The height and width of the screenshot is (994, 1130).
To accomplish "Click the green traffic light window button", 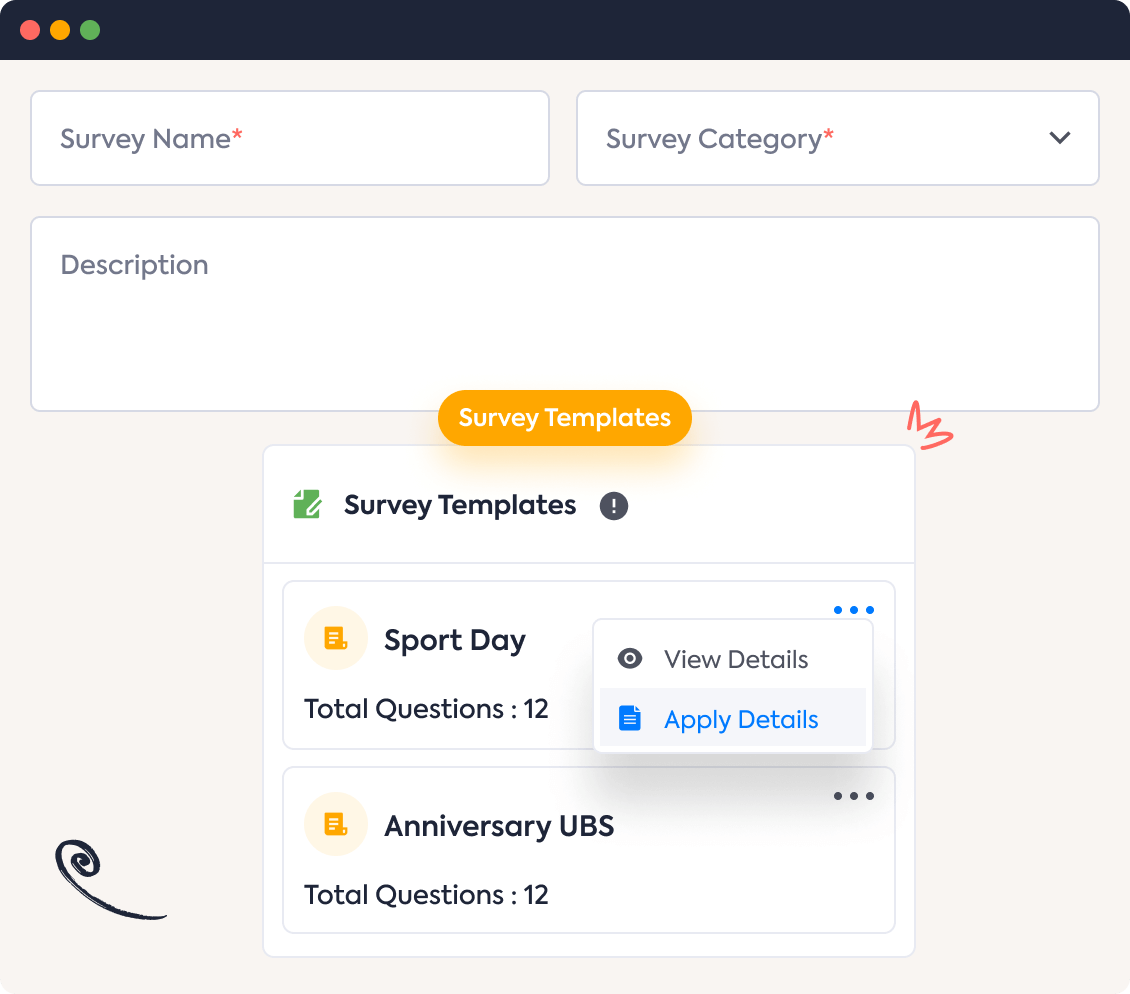I will click(90, 30).
